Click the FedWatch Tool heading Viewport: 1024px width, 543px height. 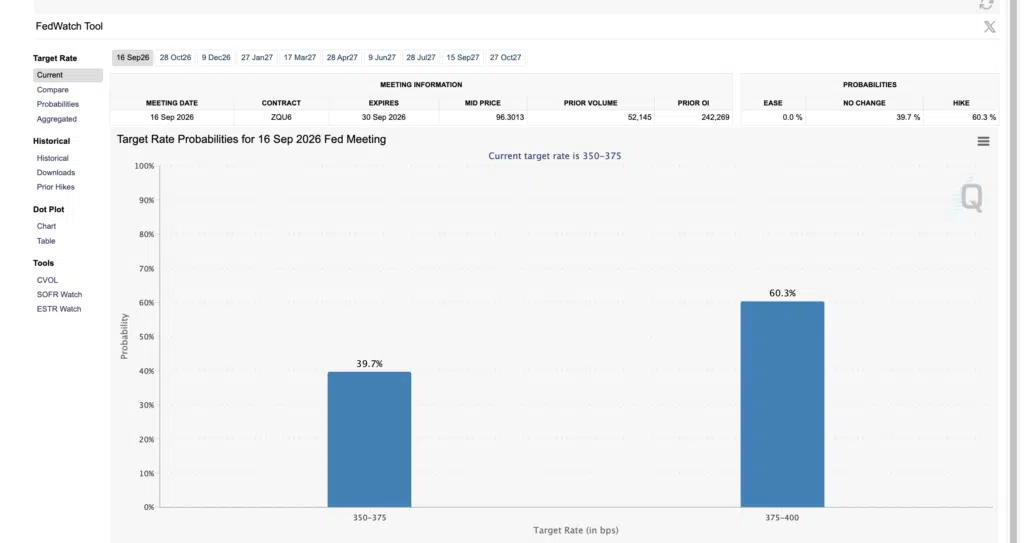(69, 26)
